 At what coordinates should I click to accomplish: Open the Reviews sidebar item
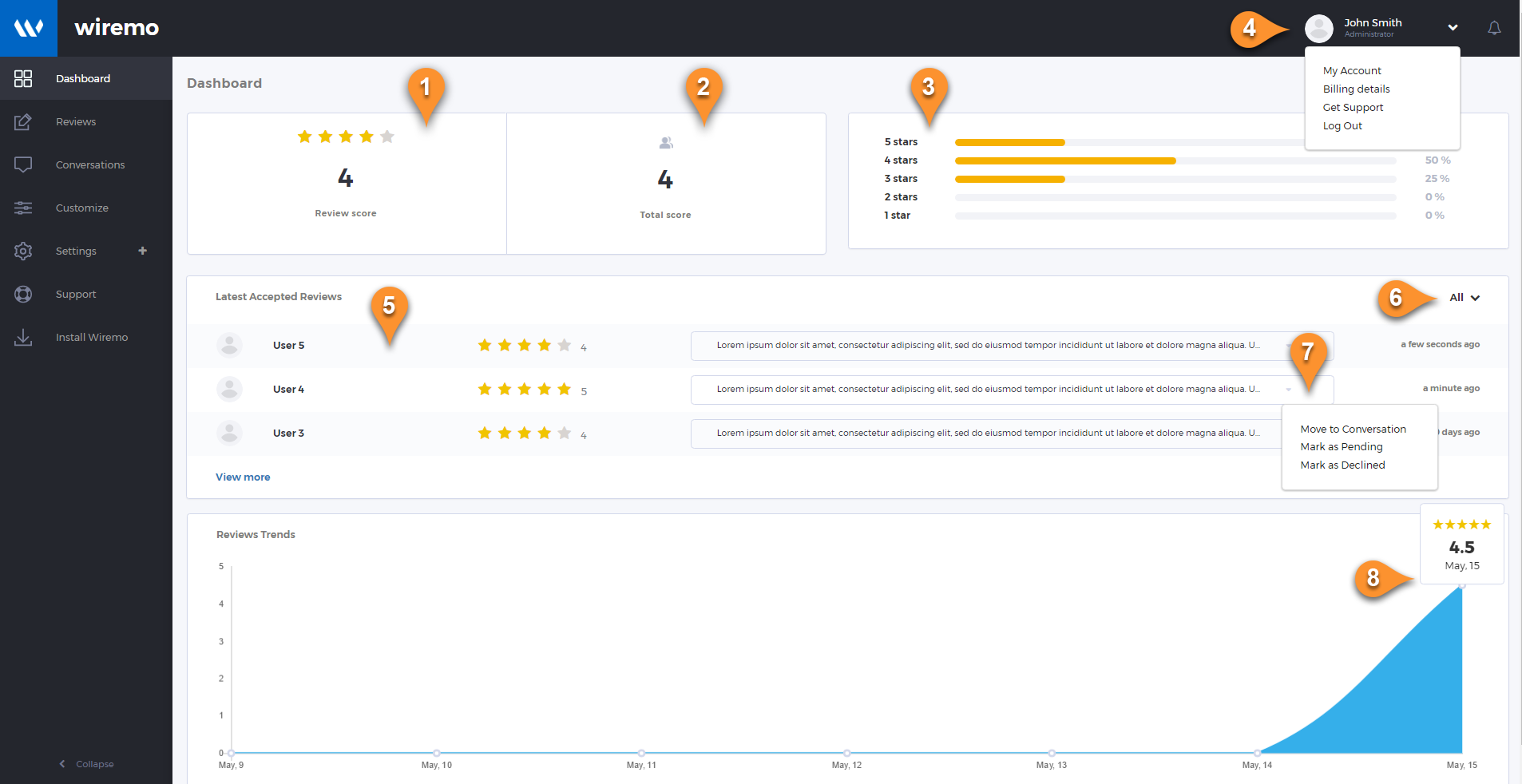coord(86,121)
